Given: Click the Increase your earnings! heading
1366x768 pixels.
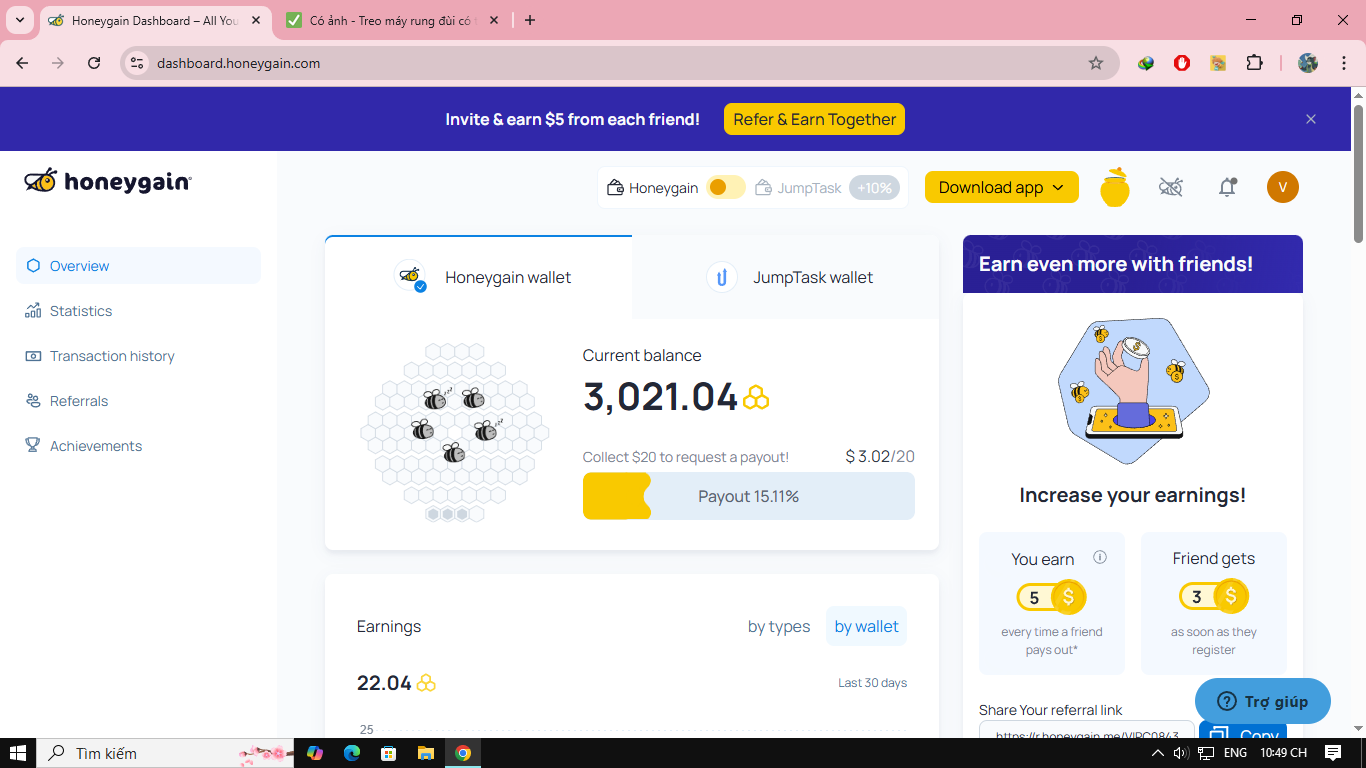Looking at the screenshot, I should click(x=1133, y=495).
